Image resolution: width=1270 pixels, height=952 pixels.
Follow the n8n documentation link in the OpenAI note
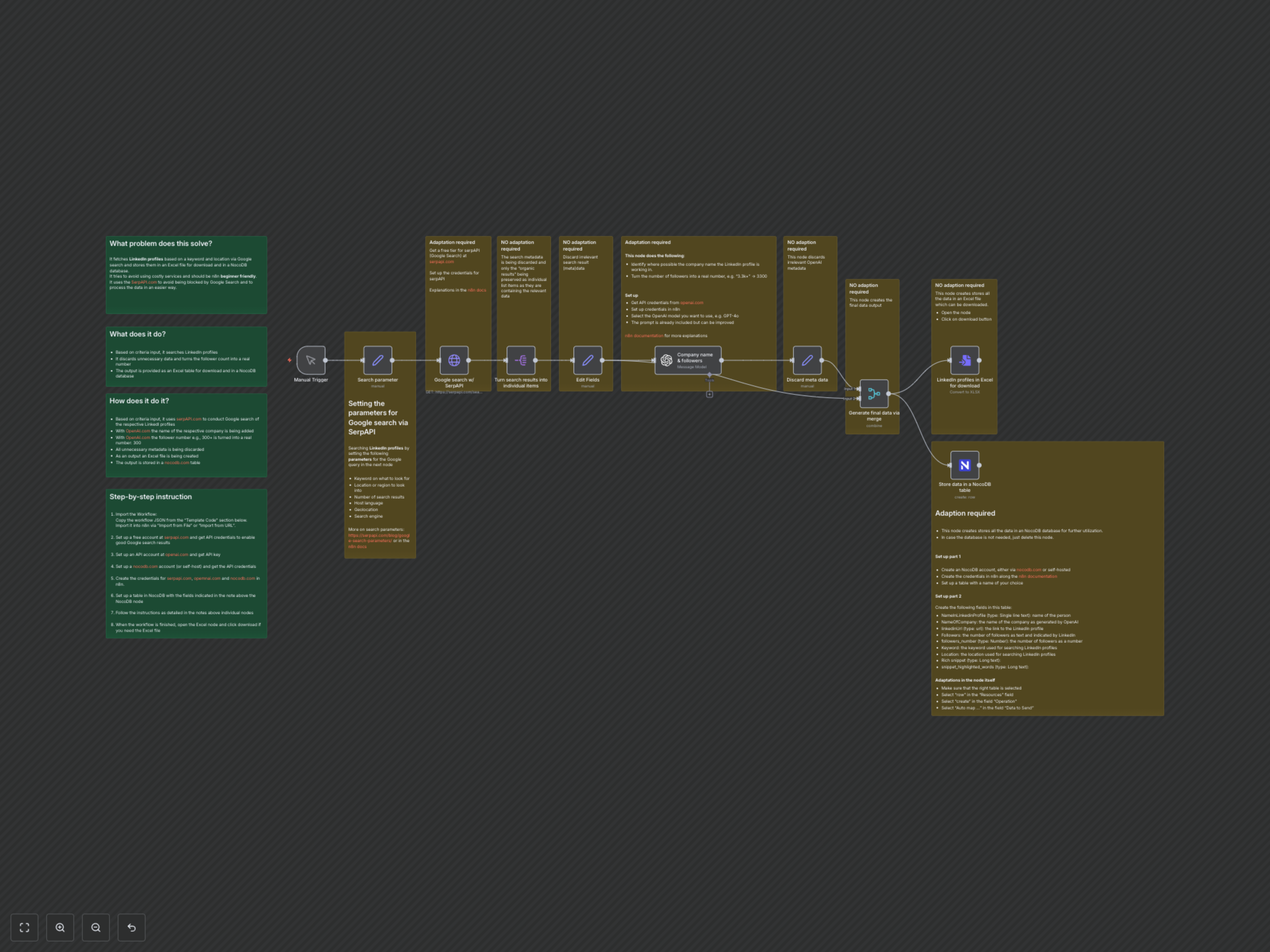click(644, 336)
